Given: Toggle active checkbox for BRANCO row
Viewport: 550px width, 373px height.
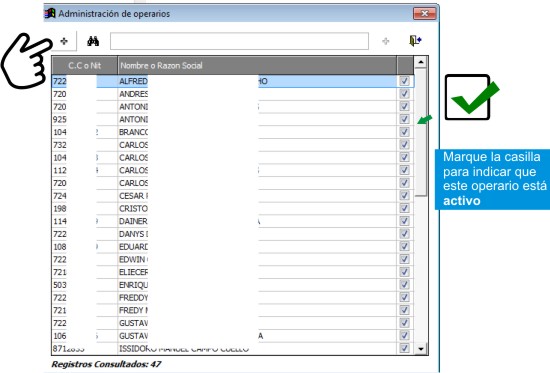Looking at the screenshot, I should [404, 132].
